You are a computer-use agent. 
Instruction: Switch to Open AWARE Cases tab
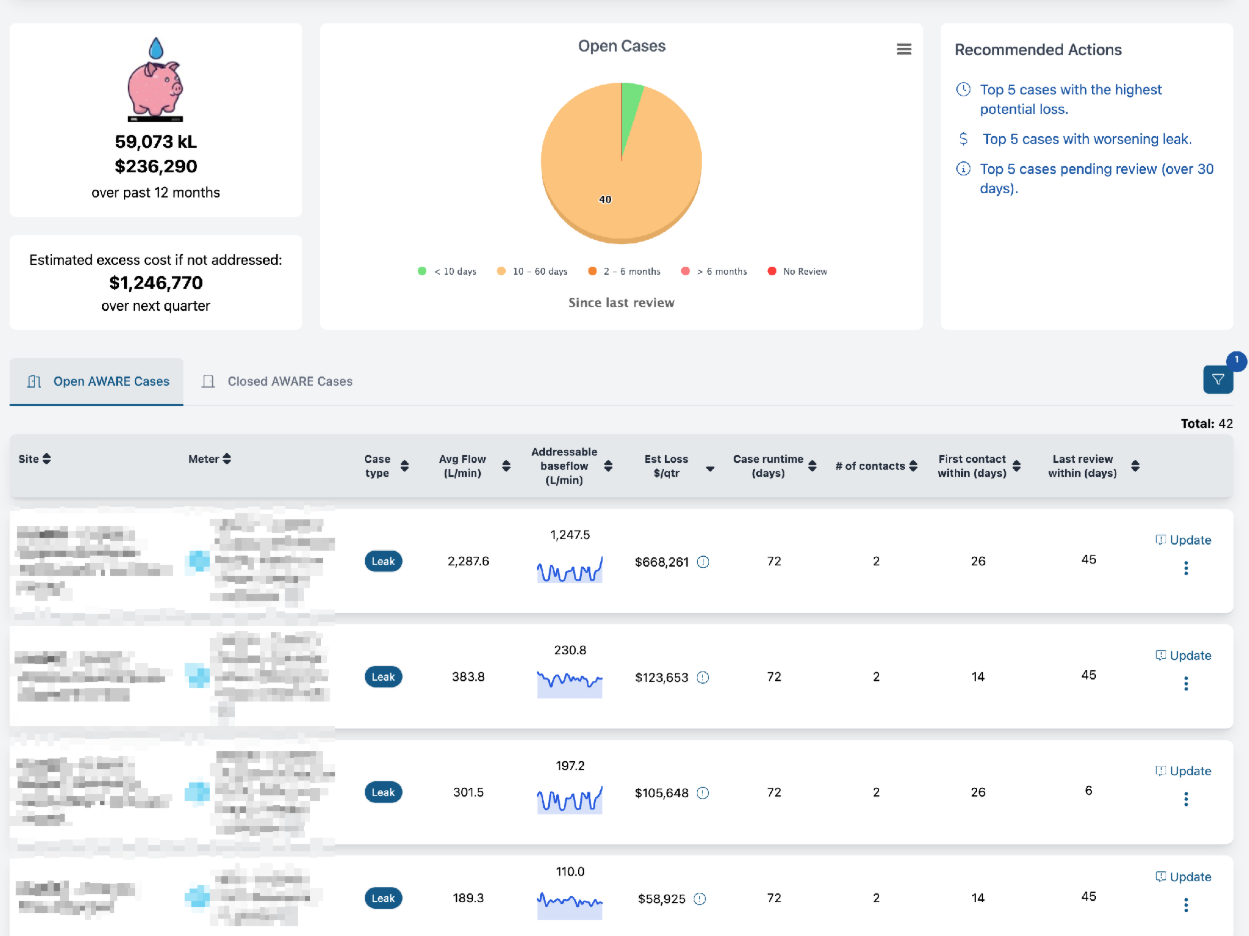point(97,381)
